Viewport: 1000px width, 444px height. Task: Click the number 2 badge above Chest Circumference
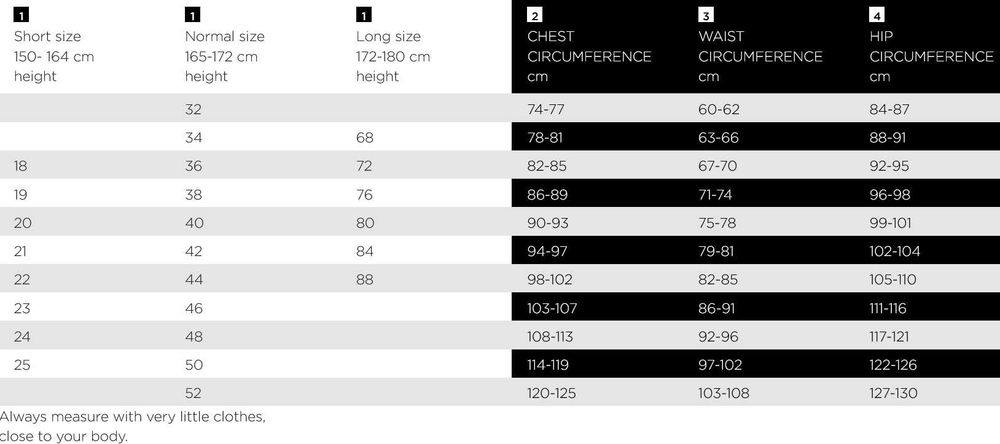535,15
